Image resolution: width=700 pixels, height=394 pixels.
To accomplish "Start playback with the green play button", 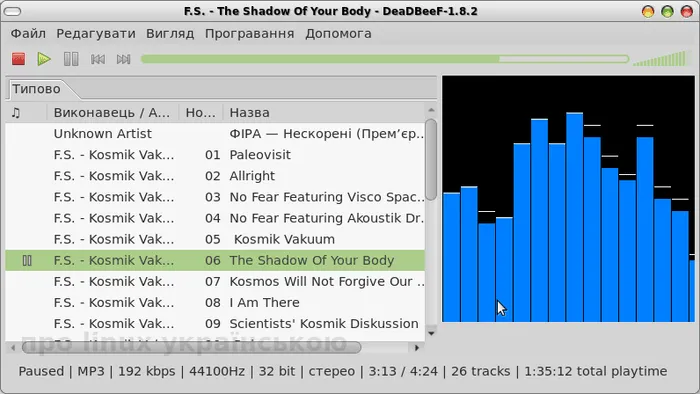I will 44,59.
